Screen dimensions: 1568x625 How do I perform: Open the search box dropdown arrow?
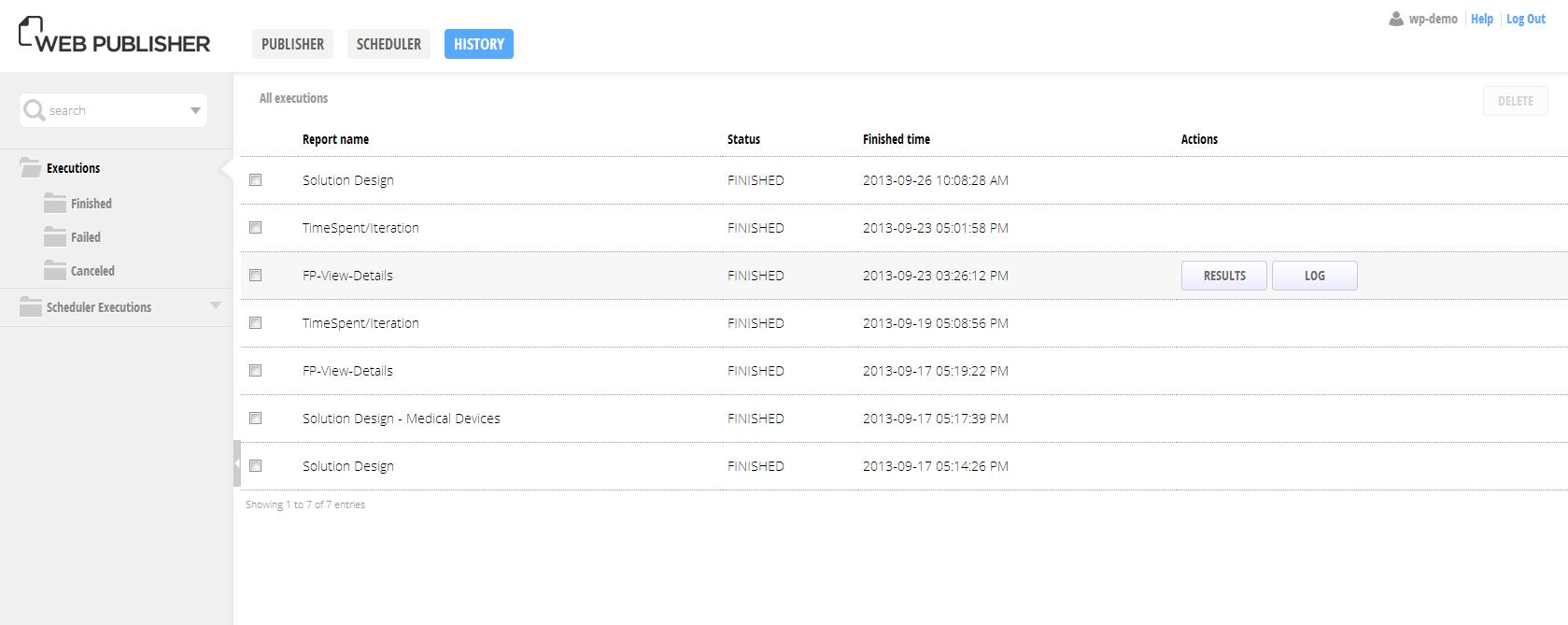coord(195,110)
